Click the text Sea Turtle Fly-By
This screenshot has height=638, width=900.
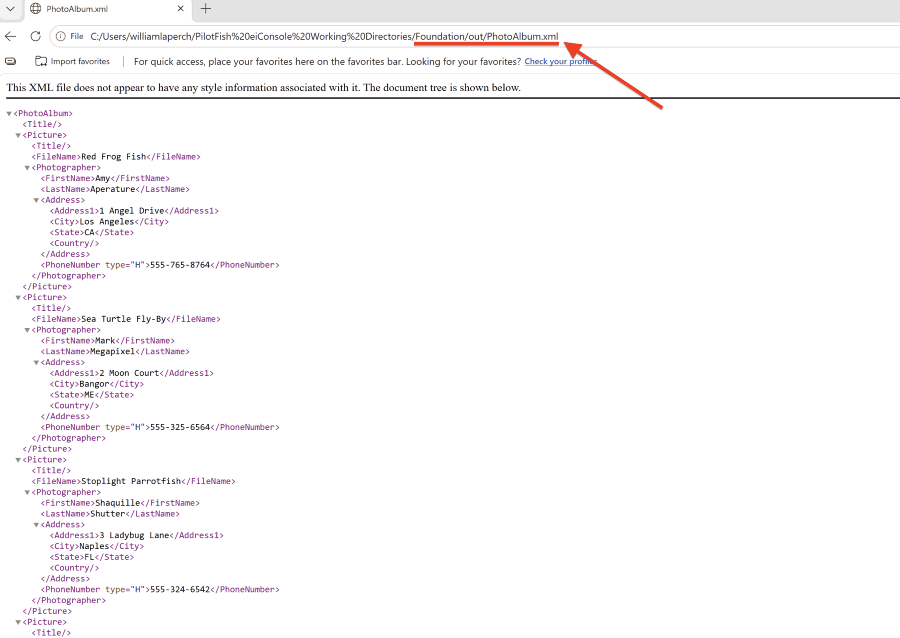[x=123, y=319]
